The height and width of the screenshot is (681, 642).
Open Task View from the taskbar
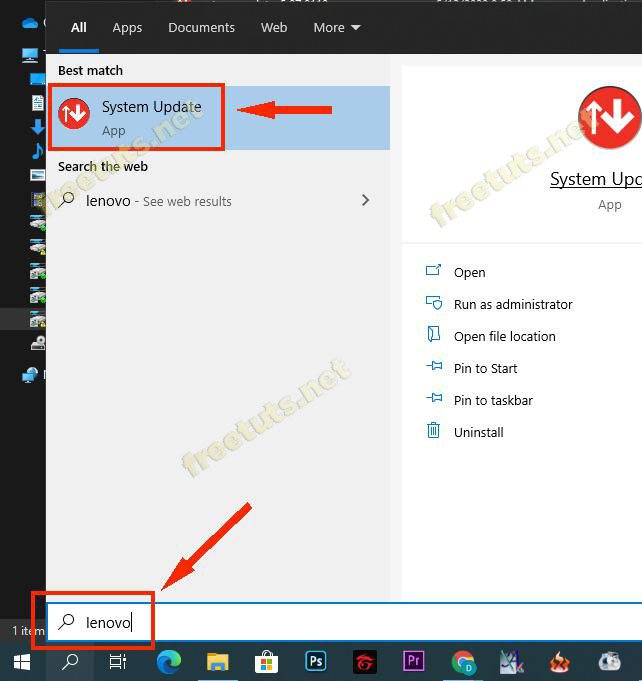118,662
